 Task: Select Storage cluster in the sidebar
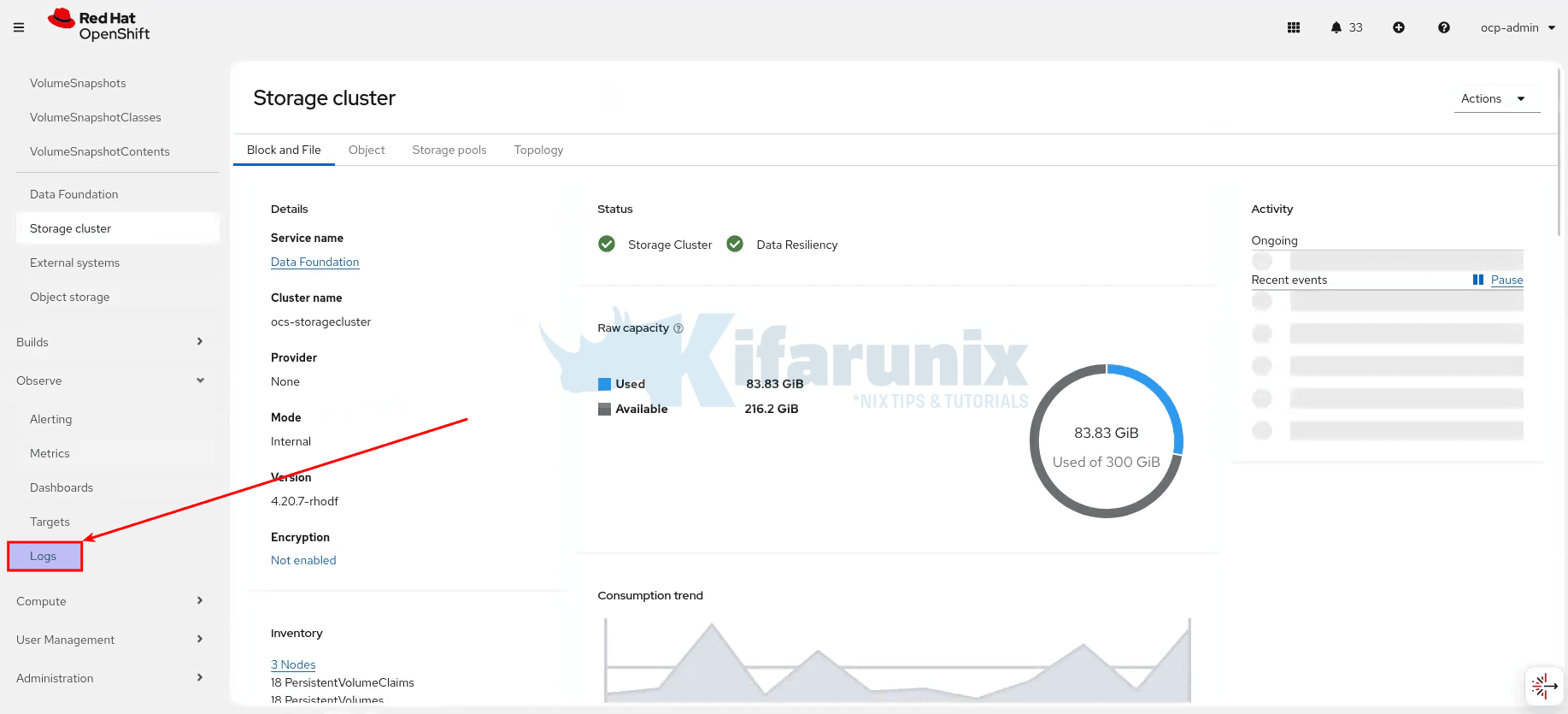click(x=118, y=228)
